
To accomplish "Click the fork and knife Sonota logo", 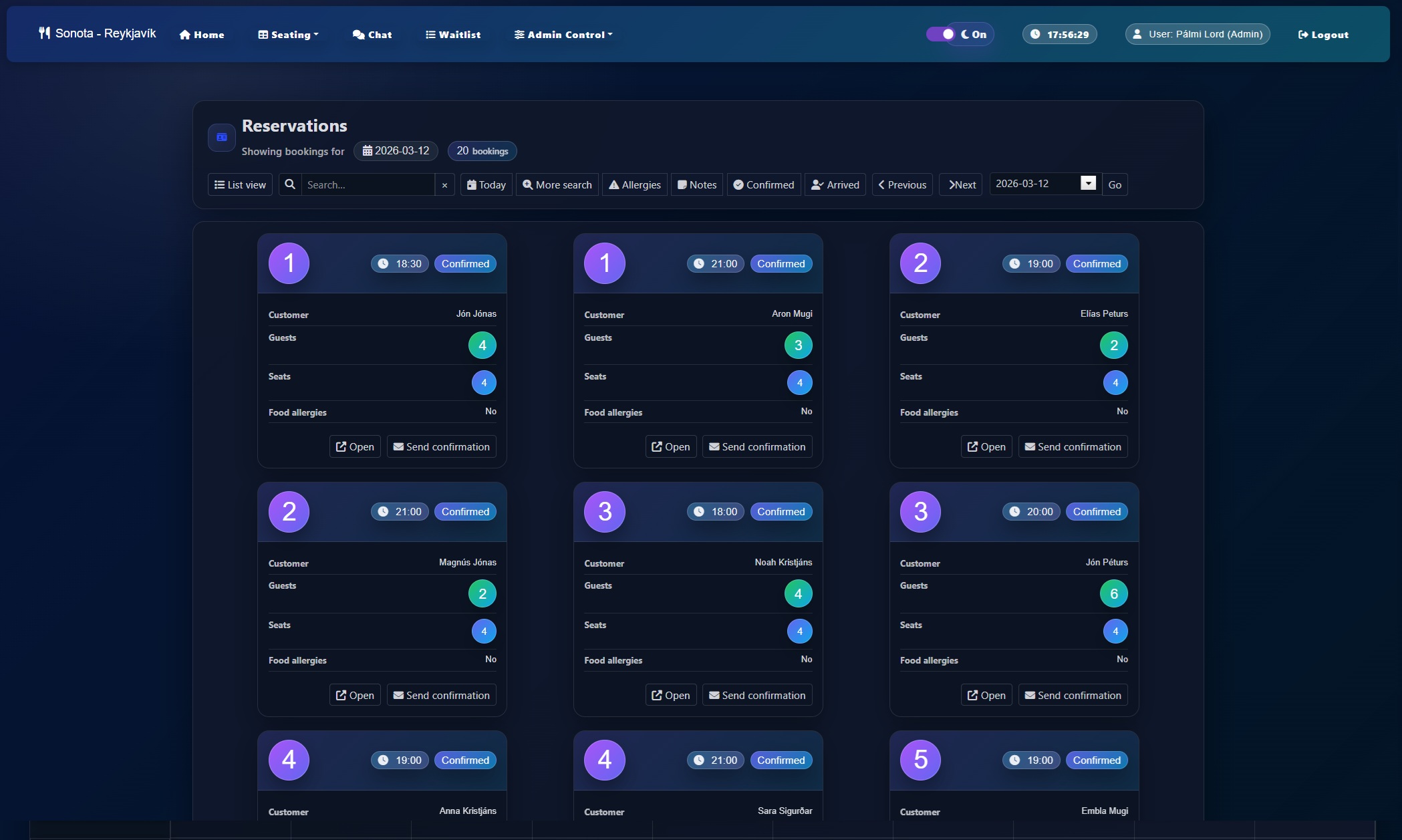I will (x=44, y=33).
